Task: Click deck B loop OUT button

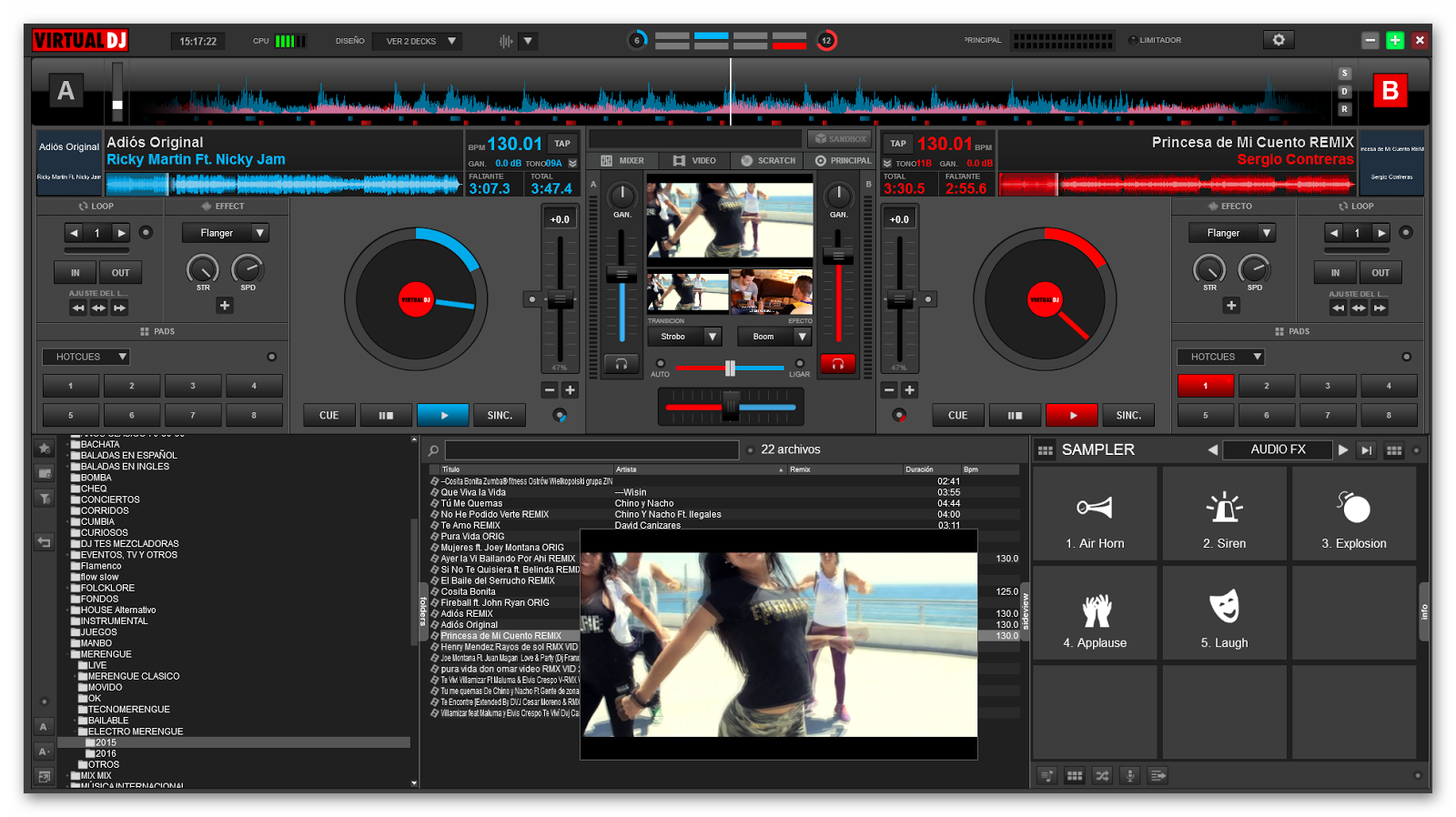Action: pos(1380,273)
